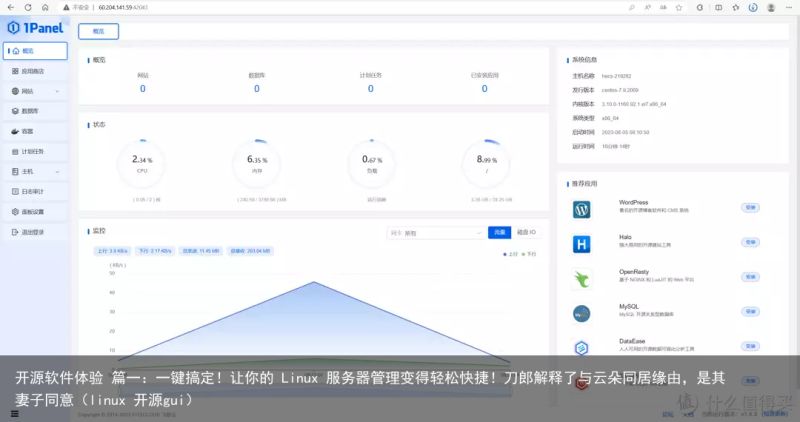The width and height of the screenshot is (800, 422).
Task: Click the WordPress app icon
Action: click(582, 210)
